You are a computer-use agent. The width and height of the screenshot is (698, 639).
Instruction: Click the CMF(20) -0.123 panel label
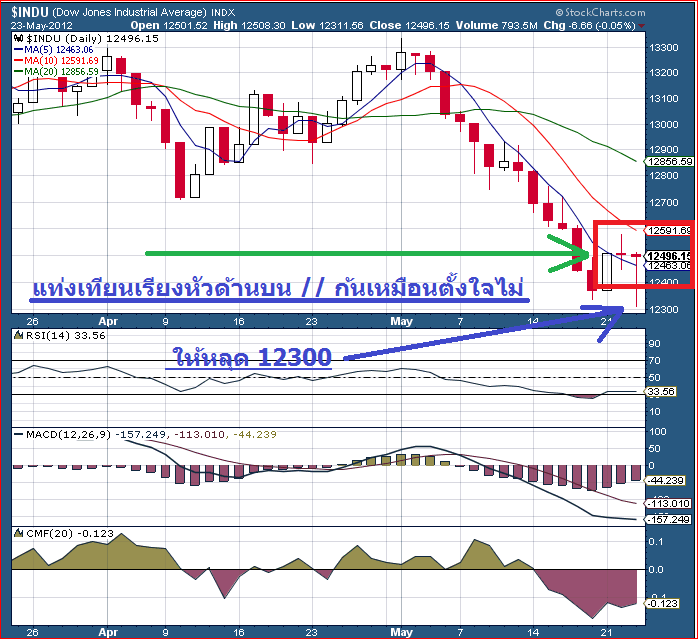pyautogui.click(x=70, y=533)
